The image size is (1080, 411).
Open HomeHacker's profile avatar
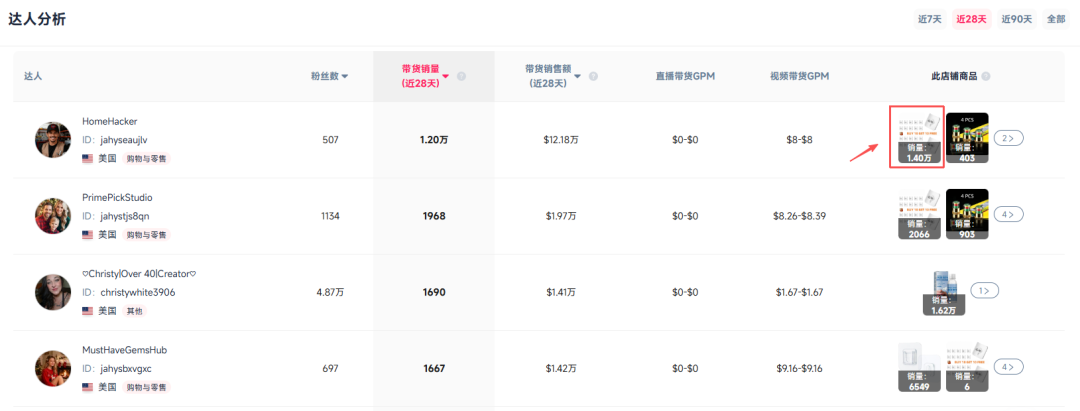pos(53,140)
